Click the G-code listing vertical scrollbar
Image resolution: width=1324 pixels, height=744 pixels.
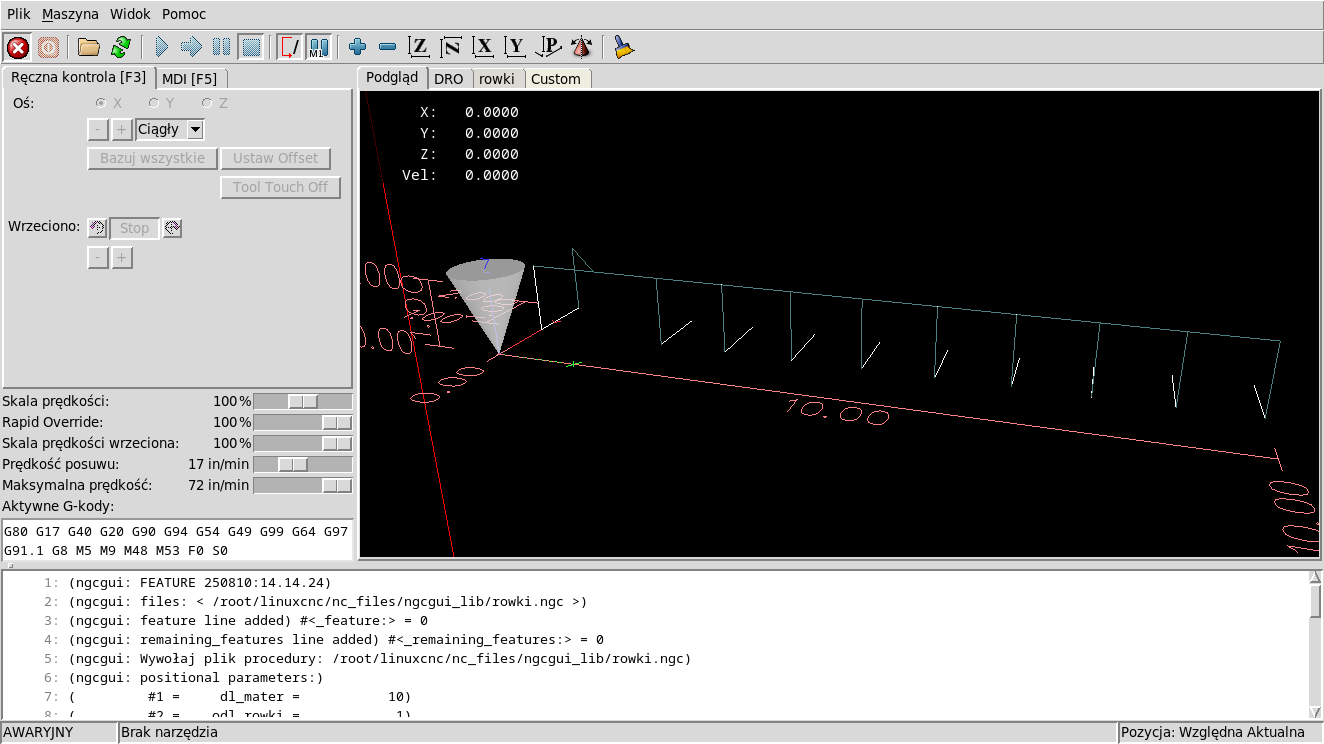click(x=1316, y=643)
